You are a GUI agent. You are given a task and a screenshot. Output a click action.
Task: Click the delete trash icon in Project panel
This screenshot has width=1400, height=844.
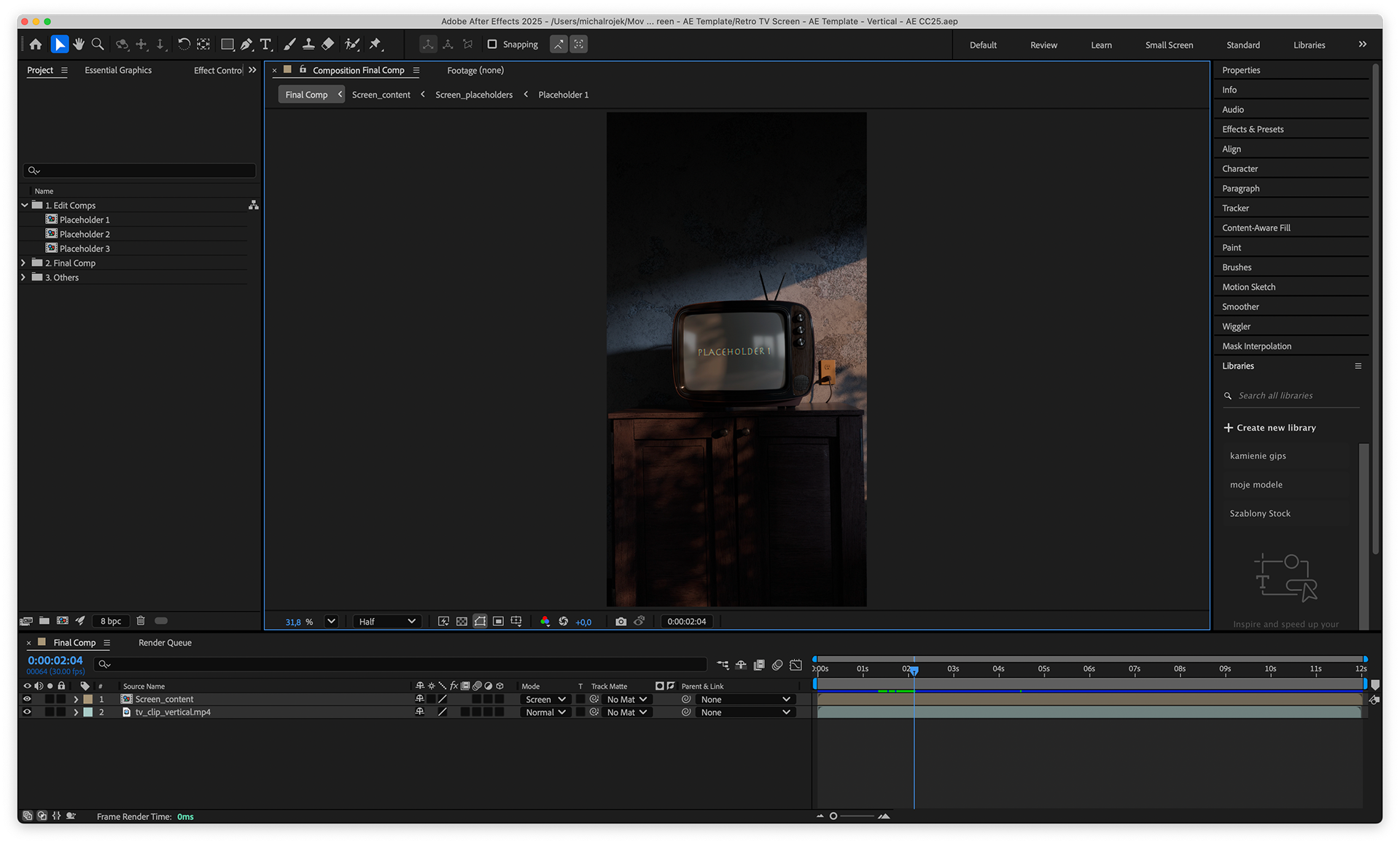coord(141,621)
